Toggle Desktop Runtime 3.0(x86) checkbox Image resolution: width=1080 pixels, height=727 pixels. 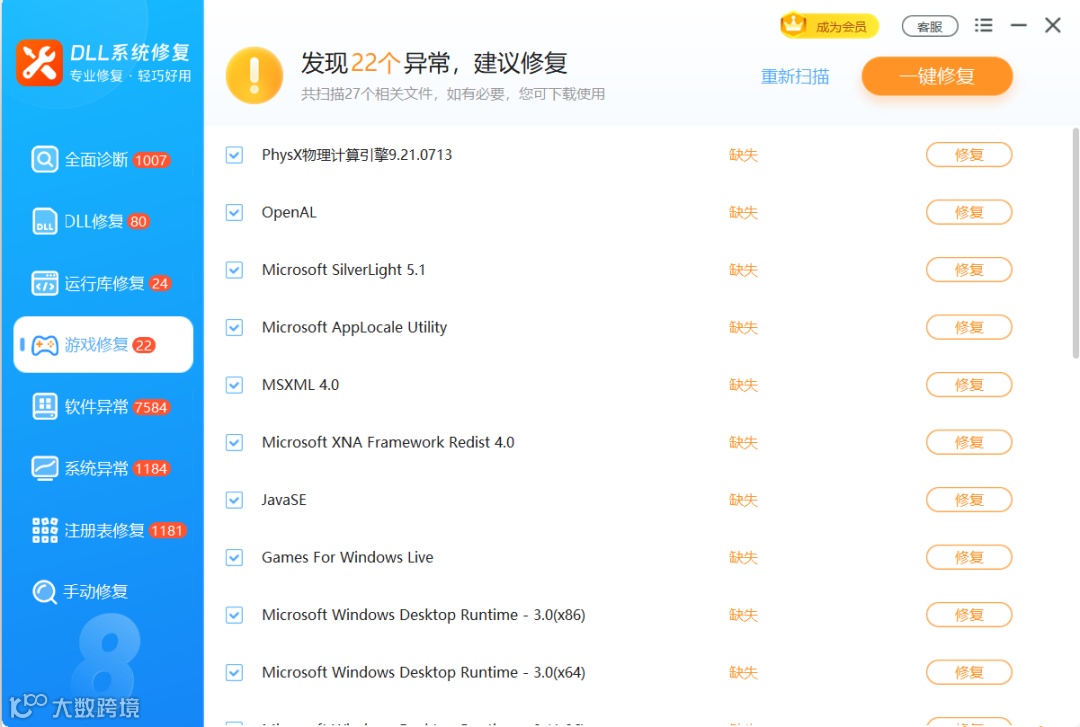234,615
